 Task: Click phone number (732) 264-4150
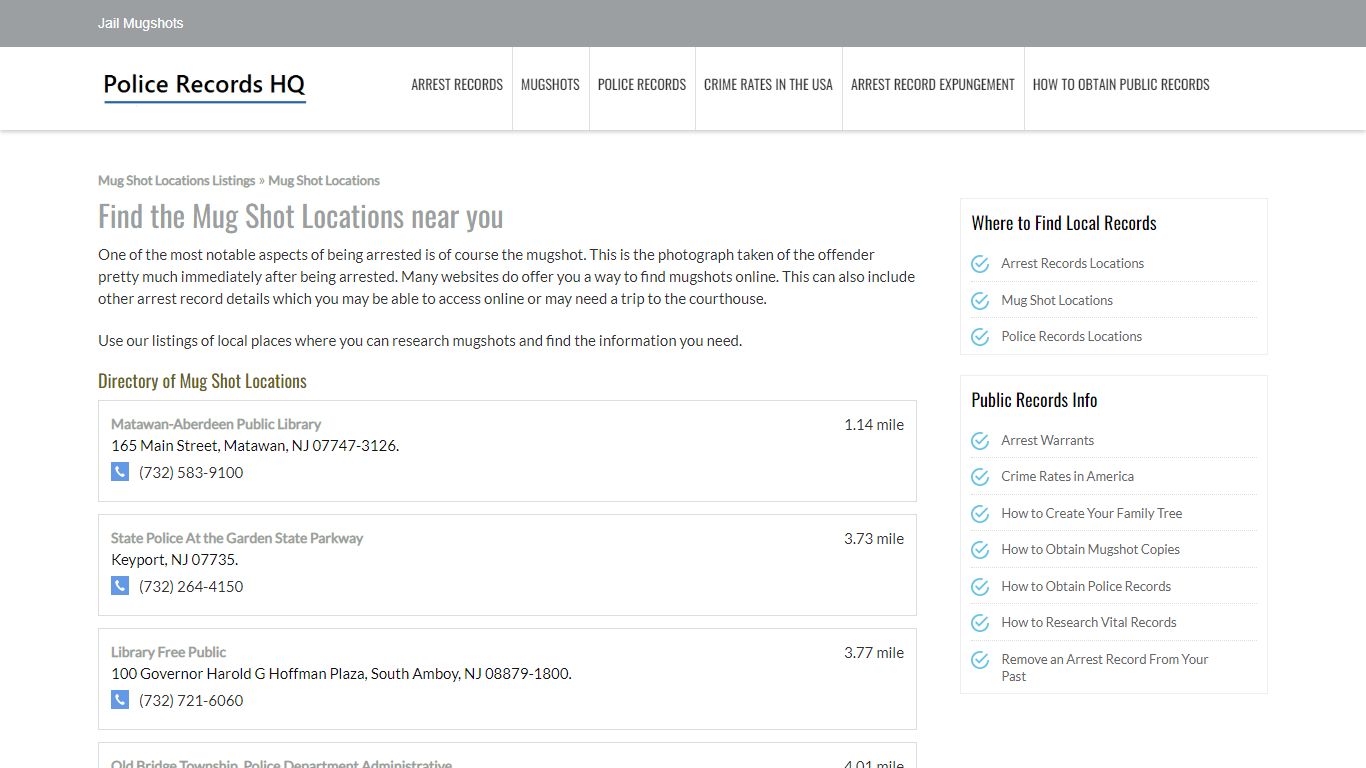click(x=191, y=586)
